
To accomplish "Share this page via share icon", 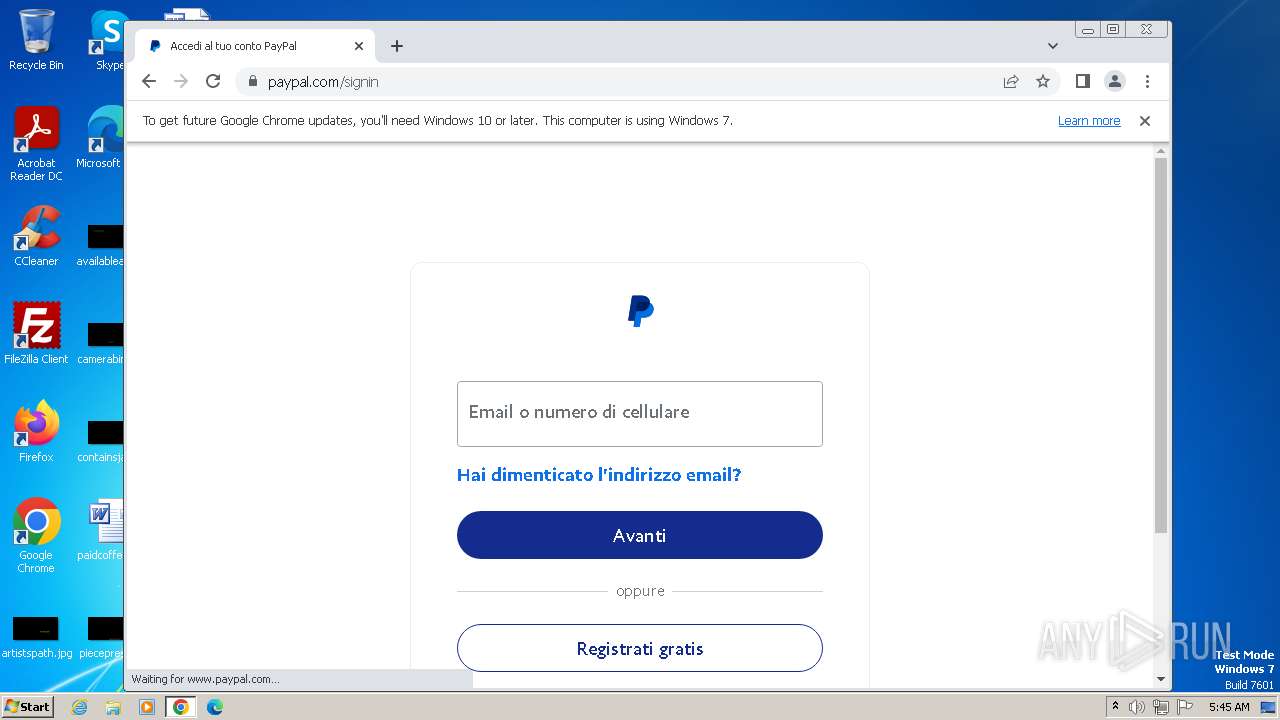I will tap(1011, 81).
